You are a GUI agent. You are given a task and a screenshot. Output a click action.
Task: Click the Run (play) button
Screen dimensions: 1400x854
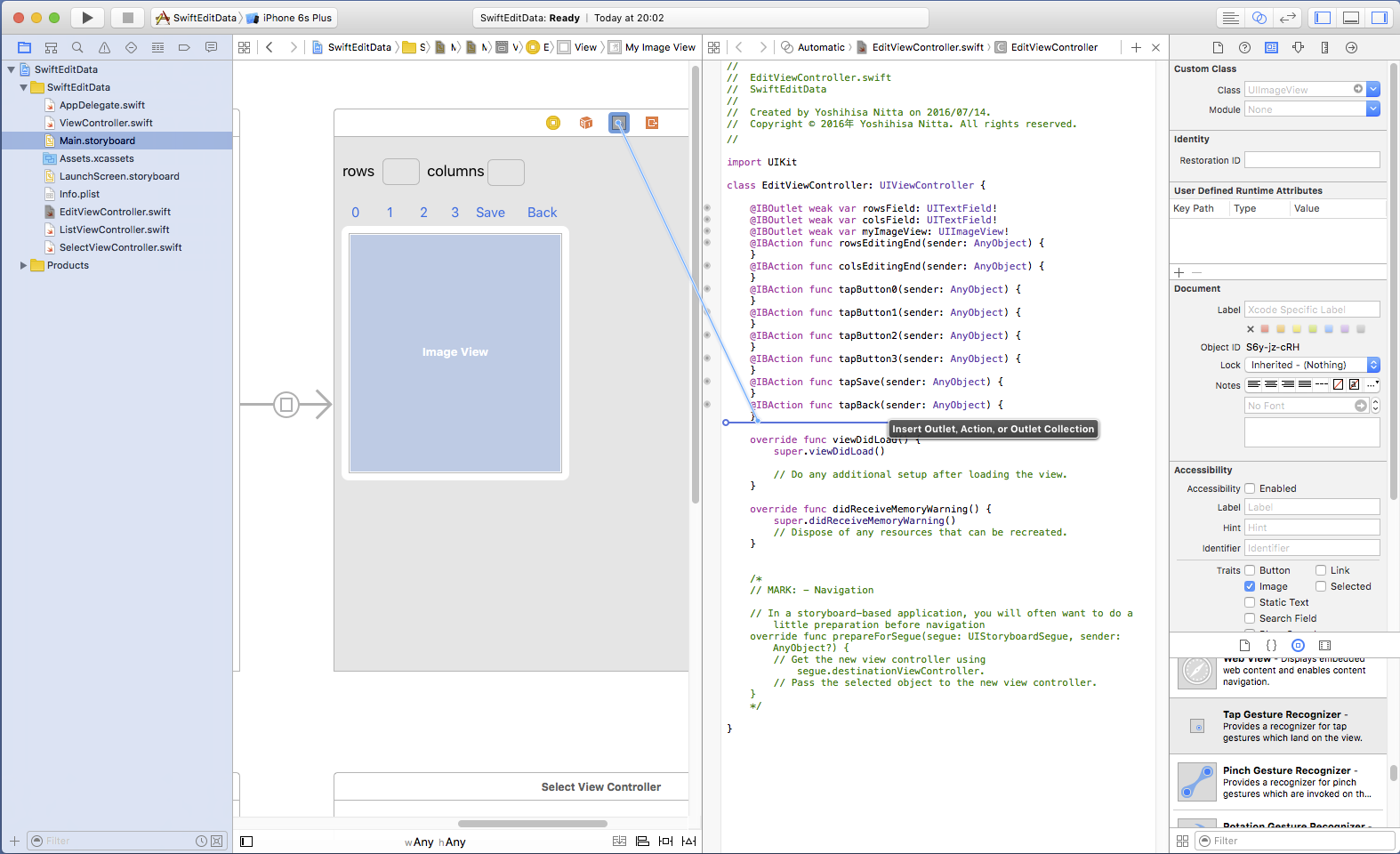click(87, 18)
